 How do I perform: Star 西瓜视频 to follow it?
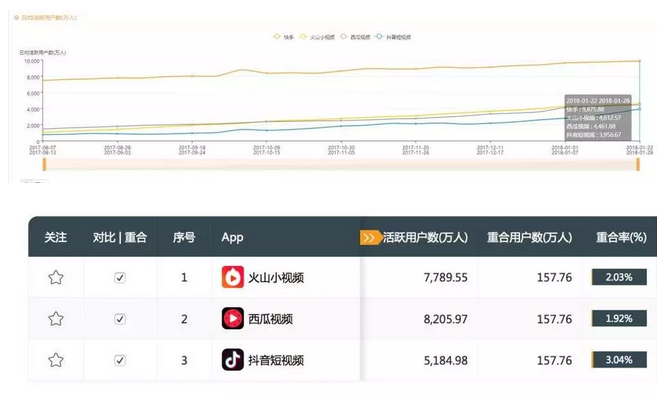point(56,319)
